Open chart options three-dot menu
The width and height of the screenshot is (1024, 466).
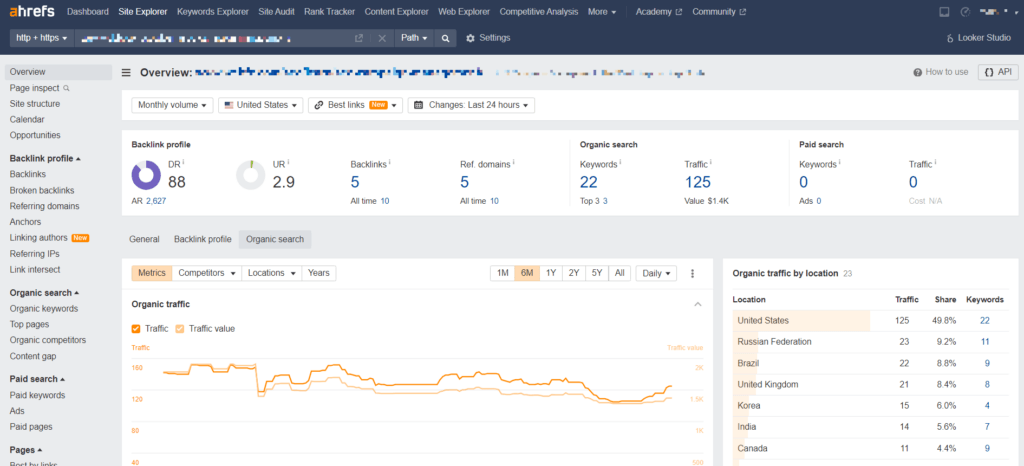point(692,273)
